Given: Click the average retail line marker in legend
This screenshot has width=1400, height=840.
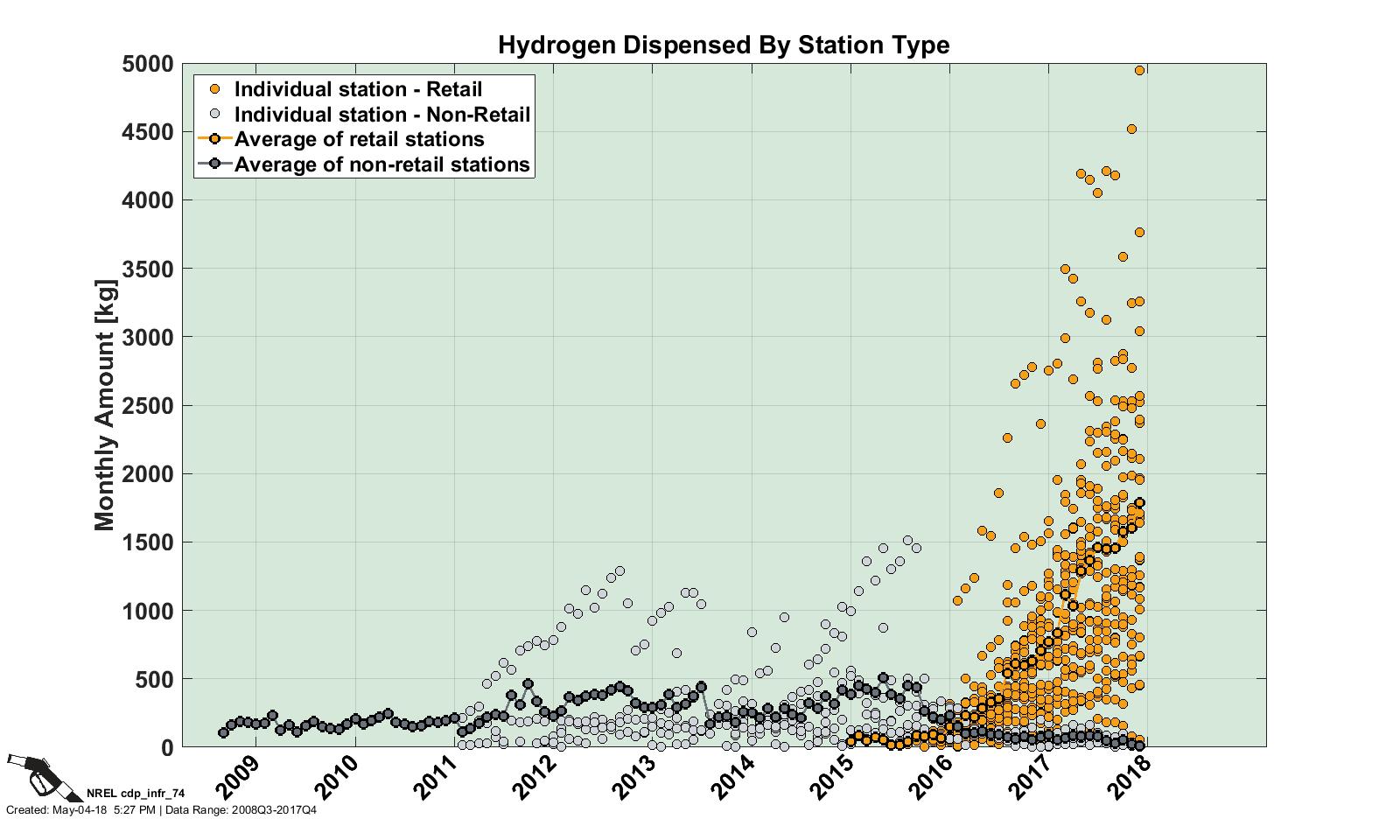Looking at the screenshot, I should pos(213,139).
